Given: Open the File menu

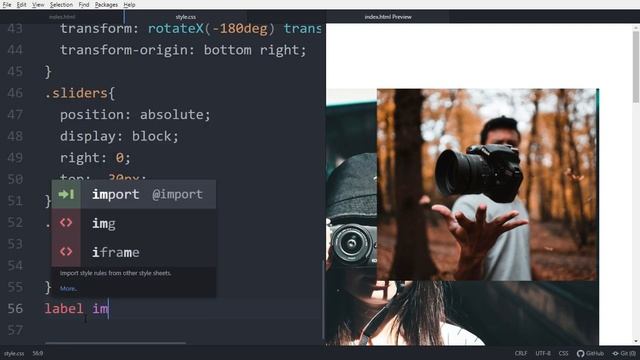Looking at the screenshot, I should [7, 5].
